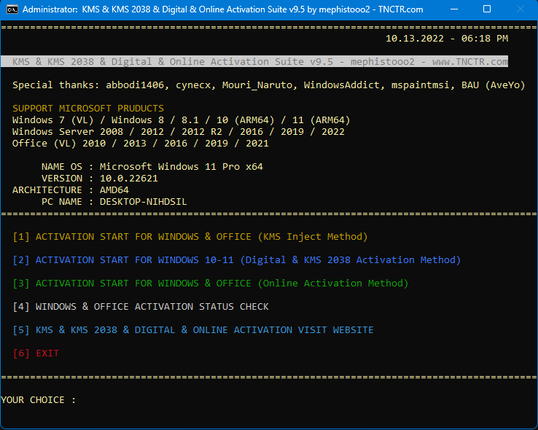Click the 'PC NAME : DESKTOP-NIHDSIL' line
The image size is (538, 430).
[x=114, y=202]
